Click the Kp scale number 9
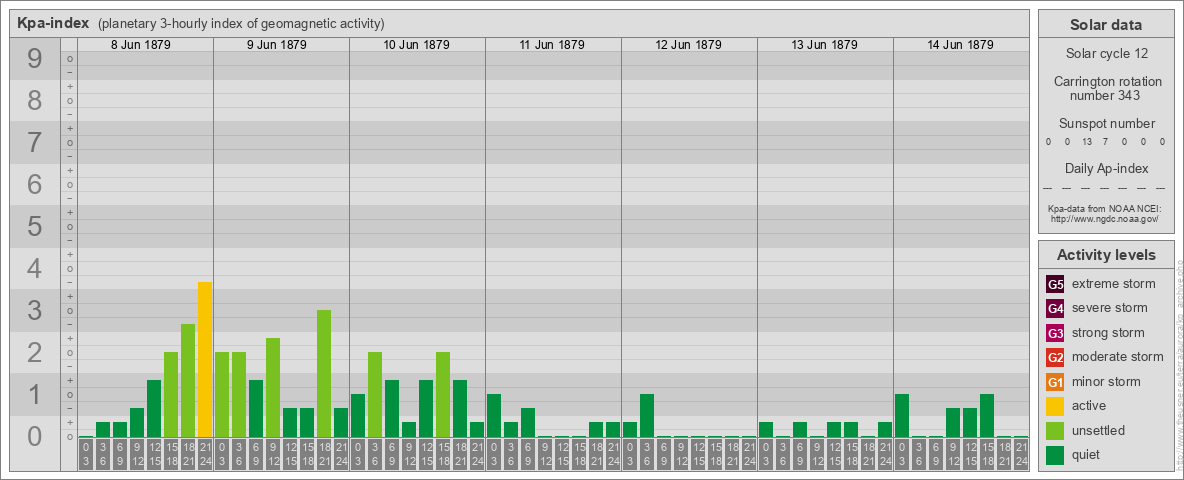This screenshot has height=480, width=1184. pos(35,59)
